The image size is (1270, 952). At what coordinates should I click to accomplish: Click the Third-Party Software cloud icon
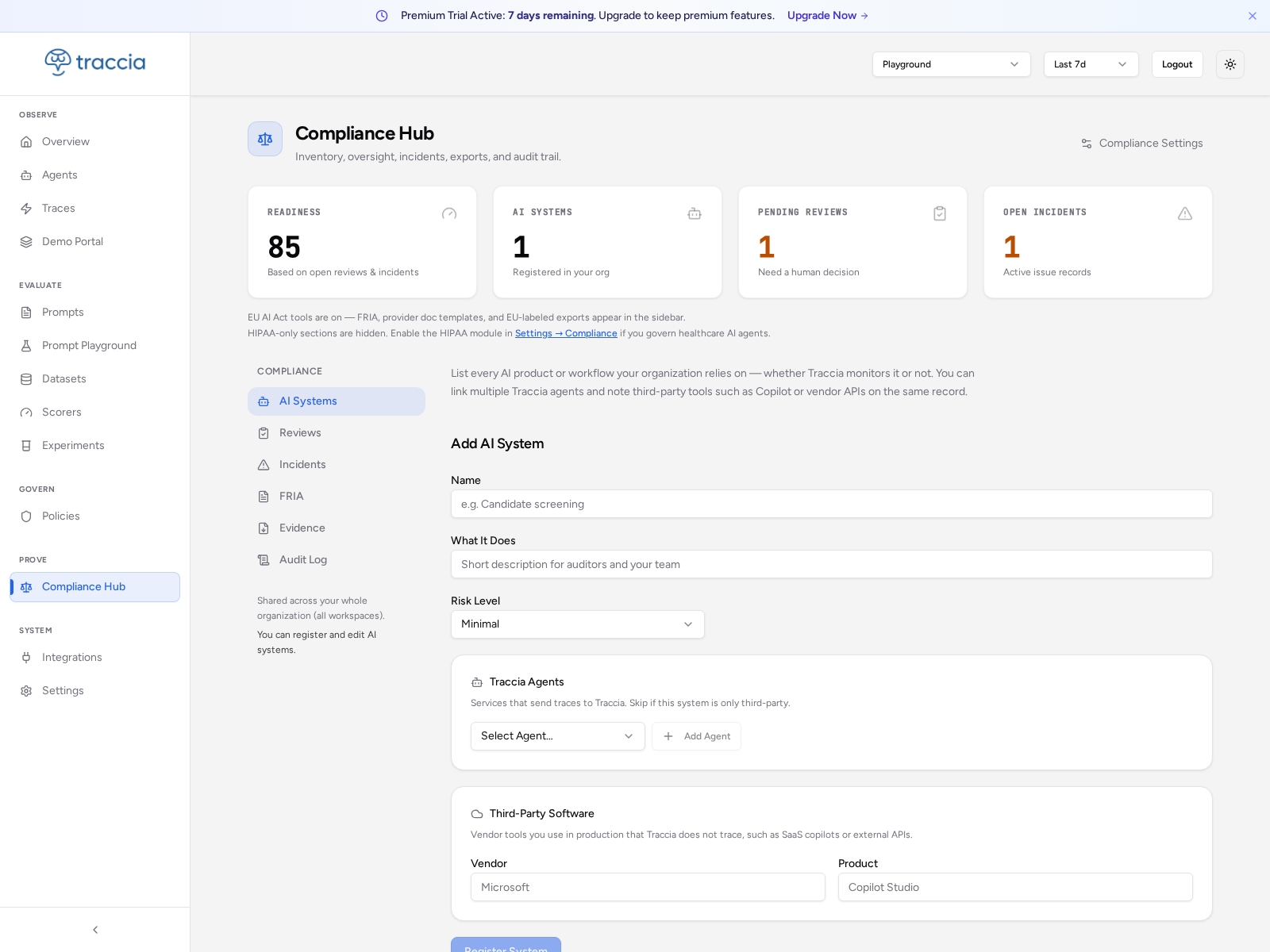(x=477, y=814)
